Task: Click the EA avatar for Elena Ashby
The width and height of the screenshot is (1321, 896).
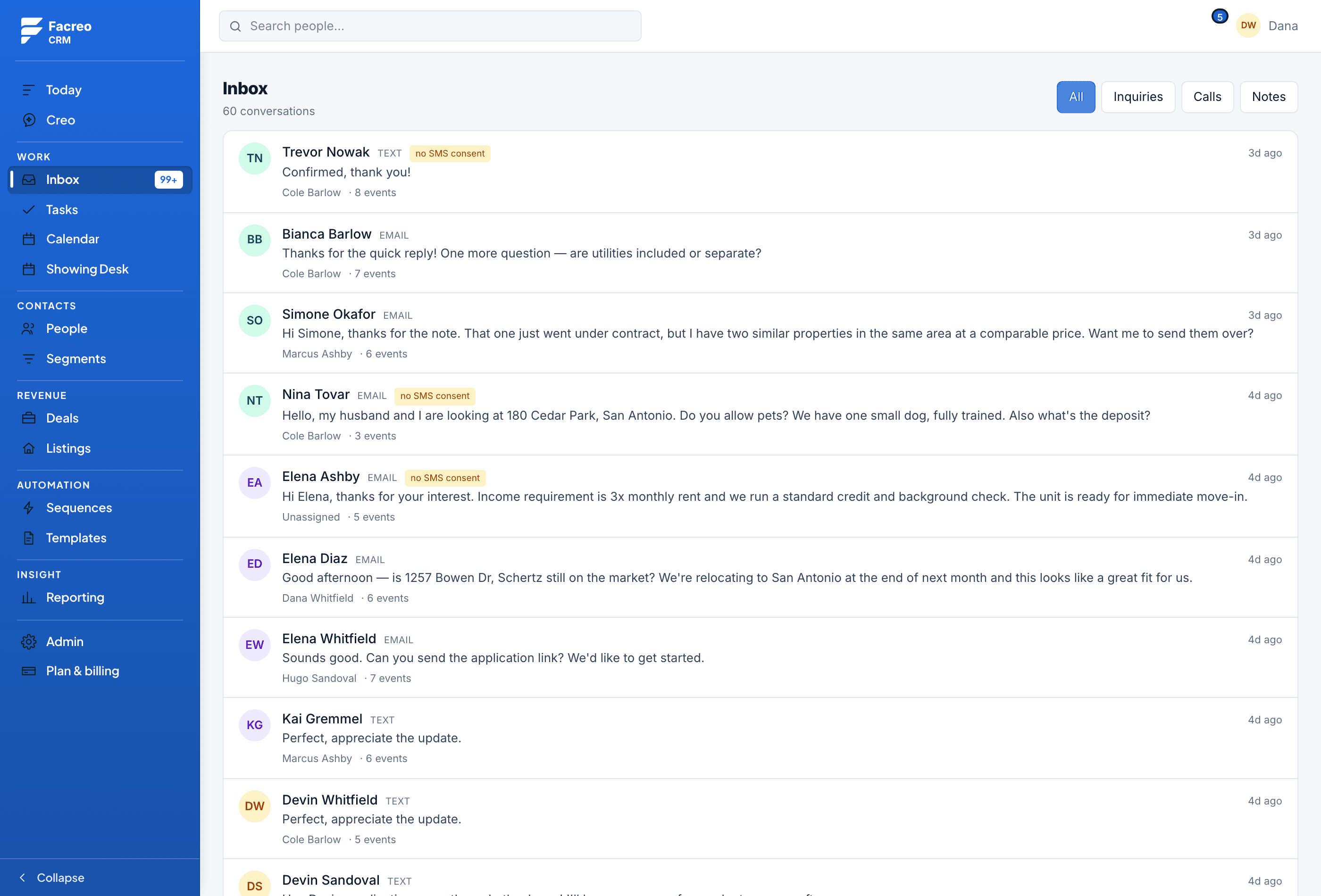Action: (254, 483)
